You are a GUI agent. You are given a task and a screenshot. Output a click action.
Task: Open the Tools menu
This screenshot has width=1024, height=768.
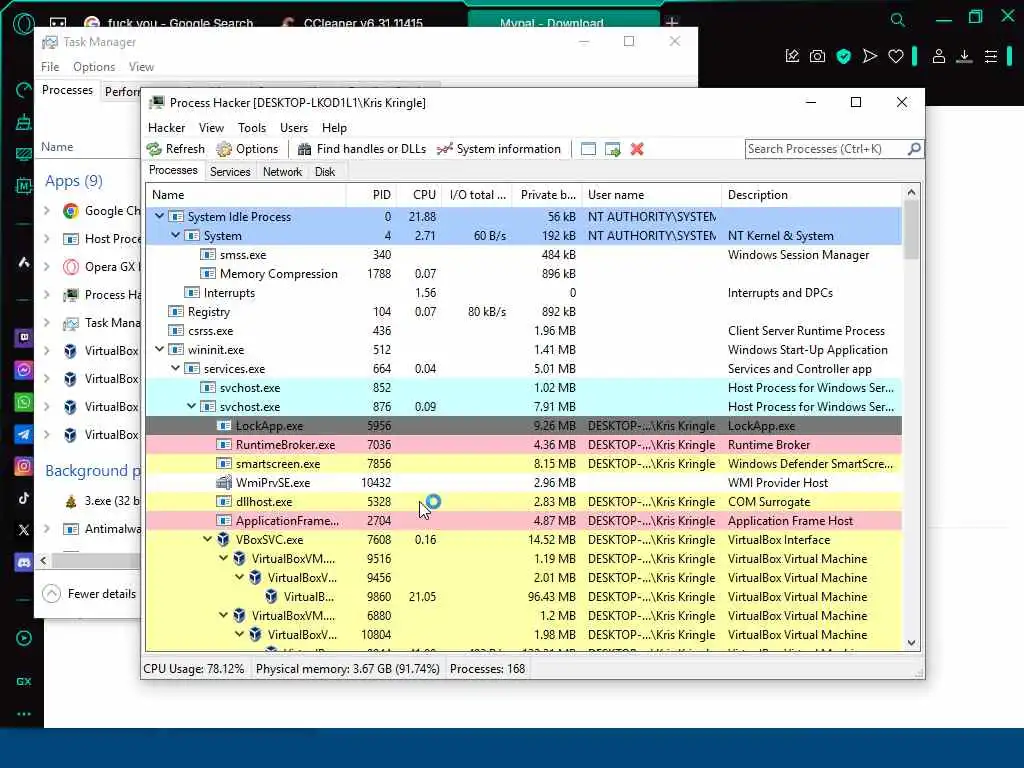point(251,128)
